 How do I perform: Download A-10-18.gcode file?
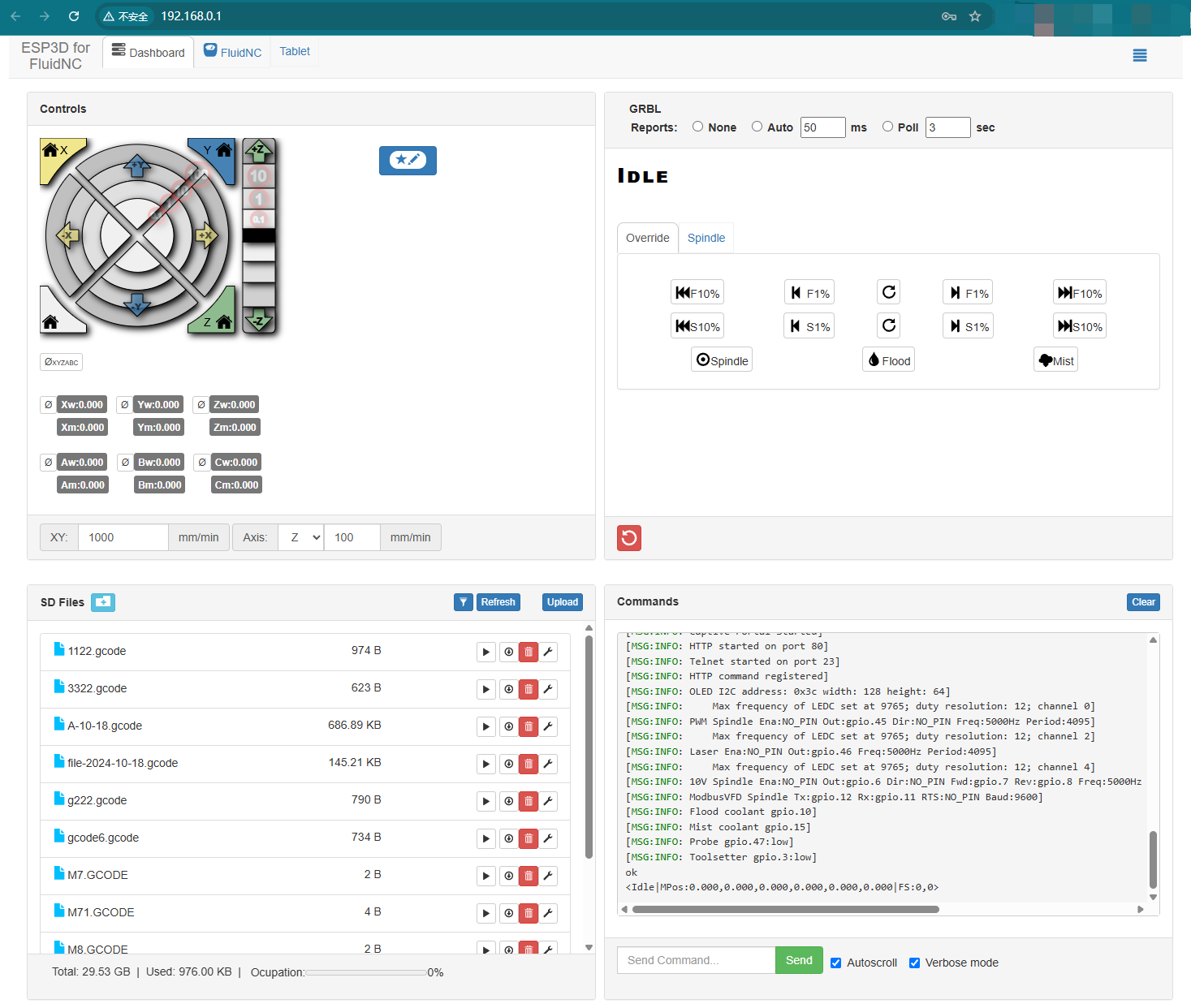(508, 726)
